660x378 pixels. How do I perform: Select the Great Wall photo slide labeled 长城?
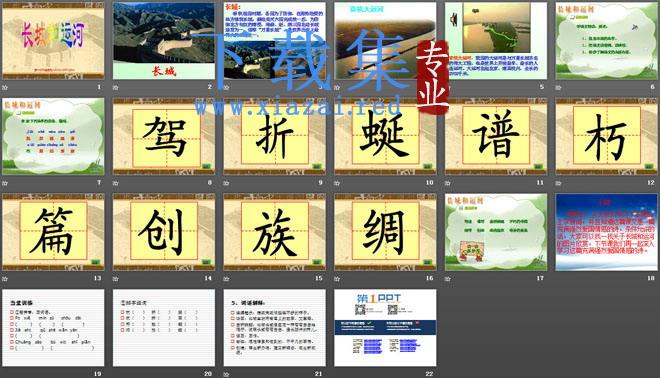tap(164, 41)
